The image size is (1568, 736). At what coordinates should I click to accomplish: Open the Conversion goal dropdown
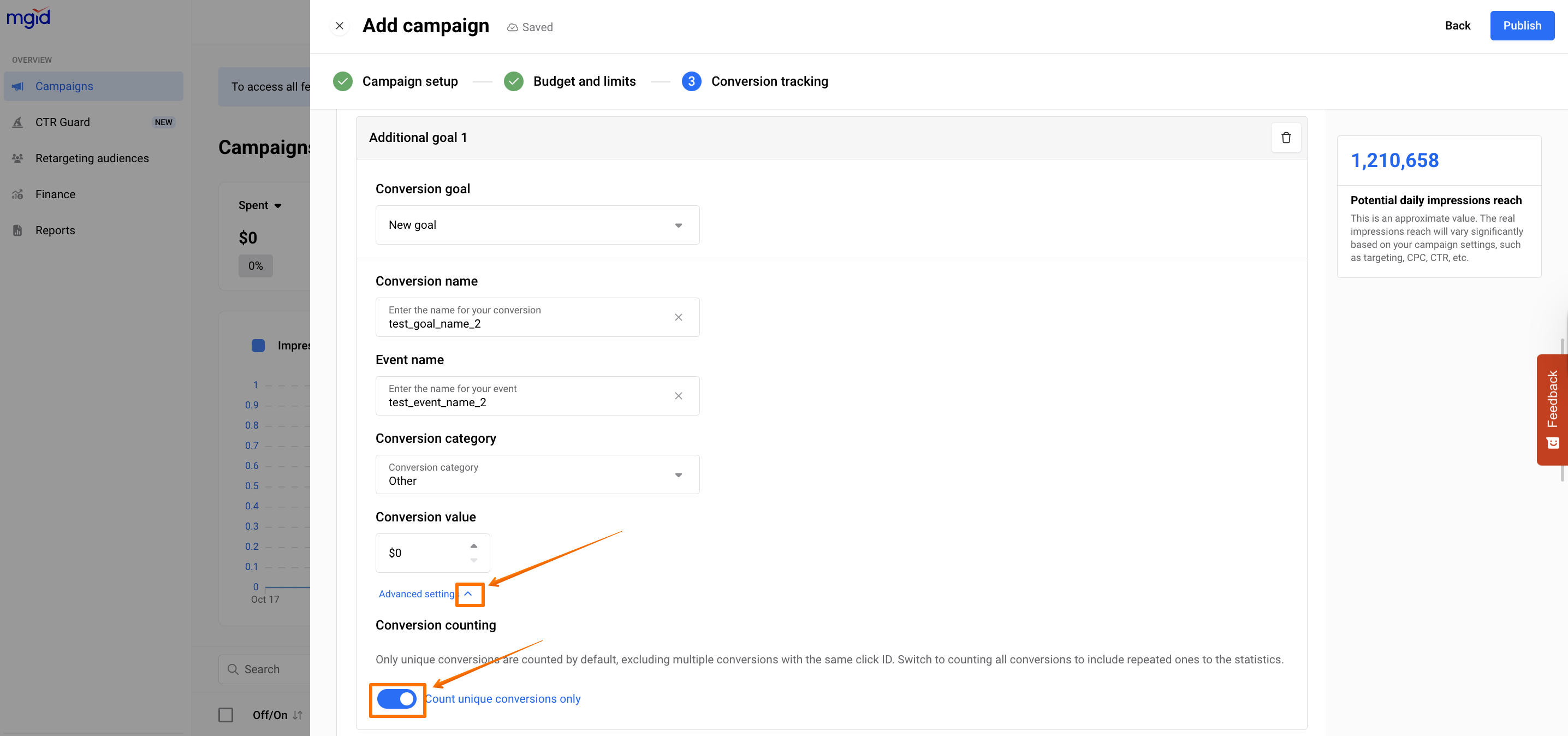click(537, 225)
